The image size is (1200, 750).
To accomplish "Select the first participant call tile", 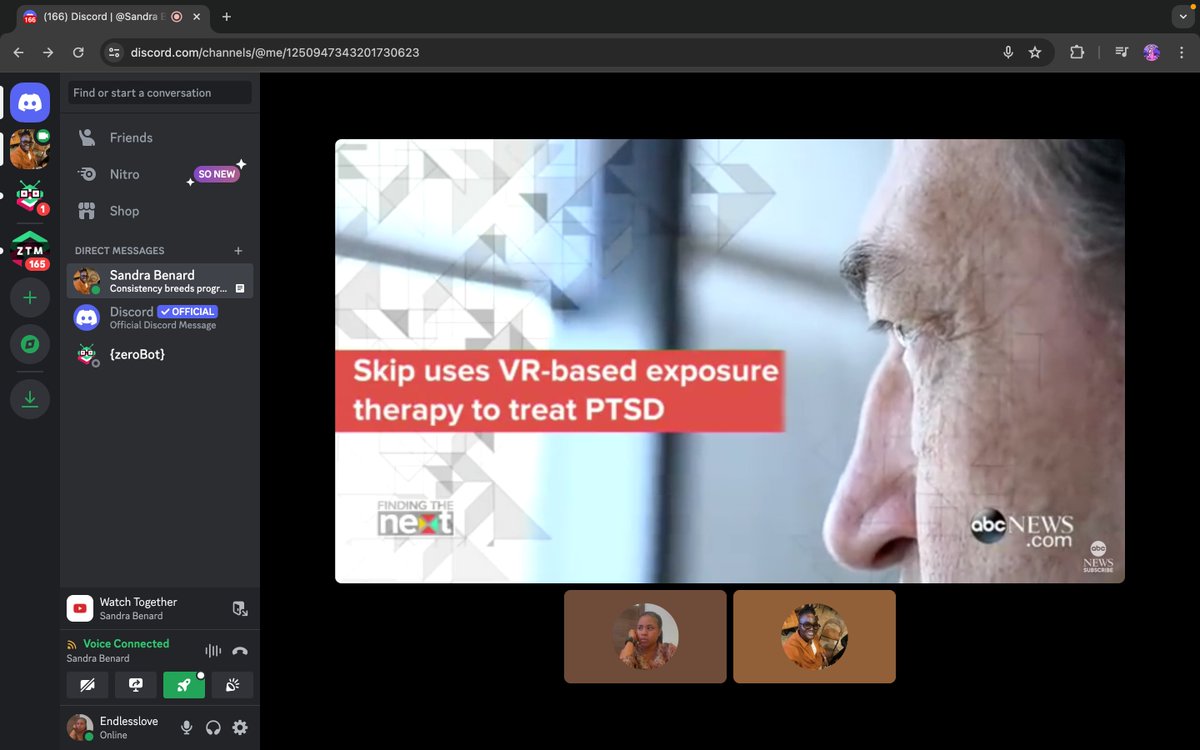I will pyautogui.click(x=645, y=636).
